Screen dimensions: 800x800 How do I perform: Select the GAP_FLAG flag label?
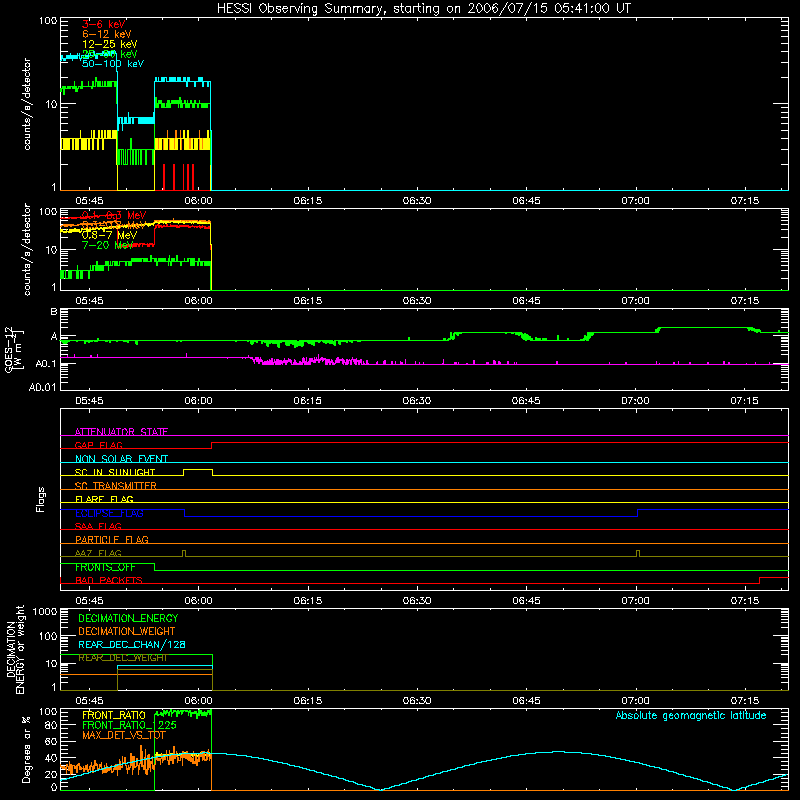[x=98, y=445]
